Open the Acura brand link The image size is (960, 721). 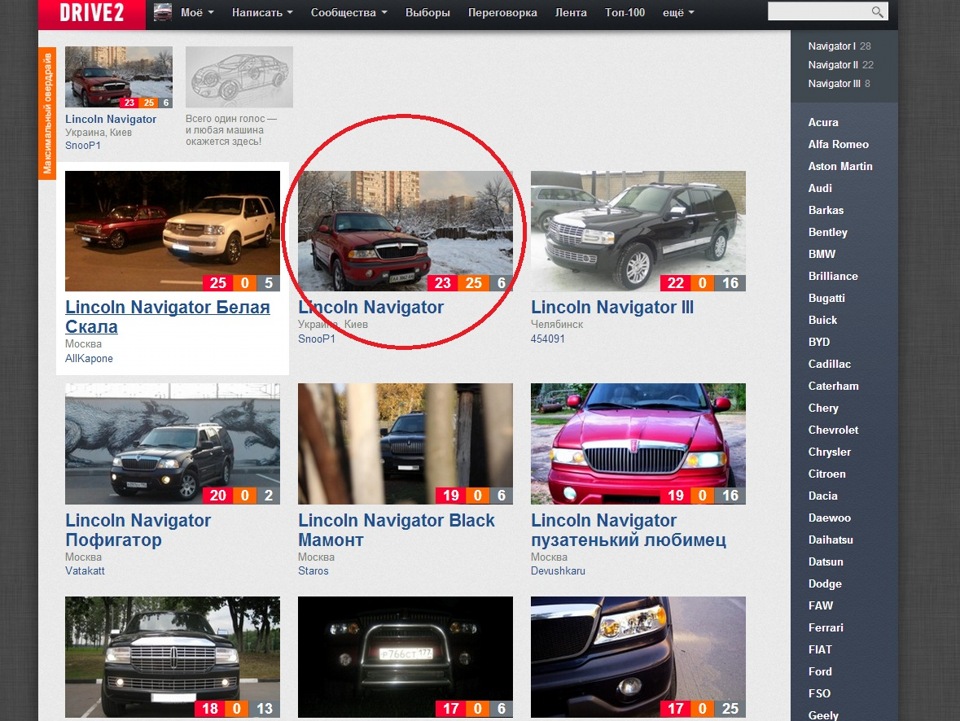click(823, 122)
